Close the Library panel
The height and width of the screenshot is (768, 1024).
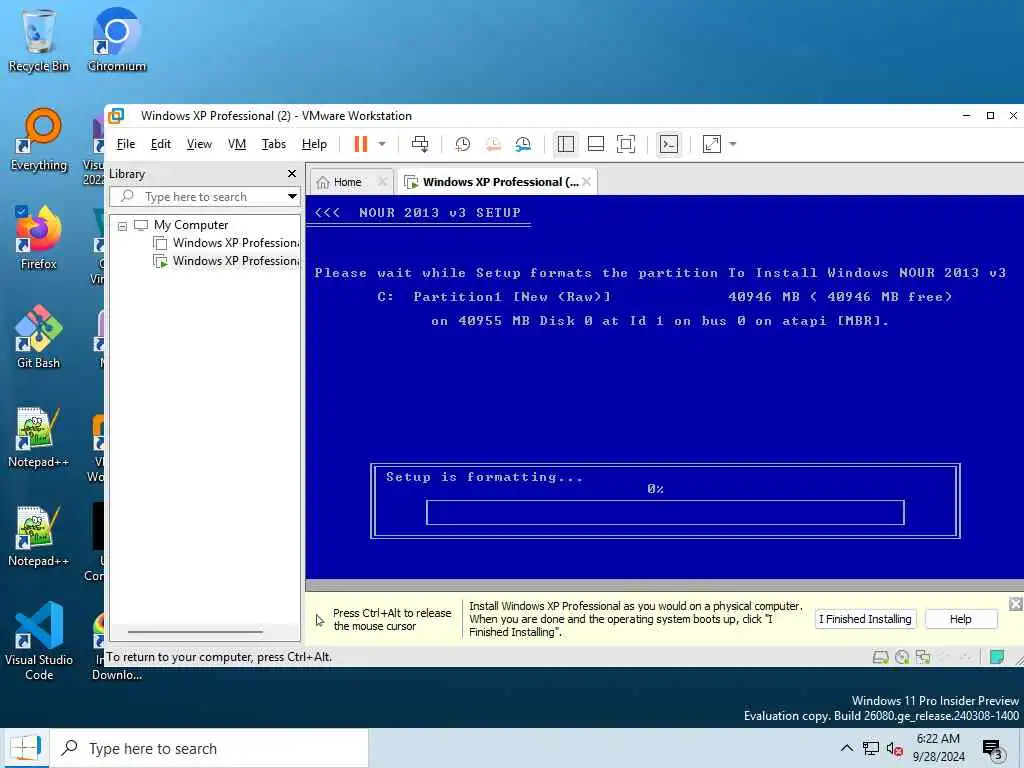(x=292, y=173)
